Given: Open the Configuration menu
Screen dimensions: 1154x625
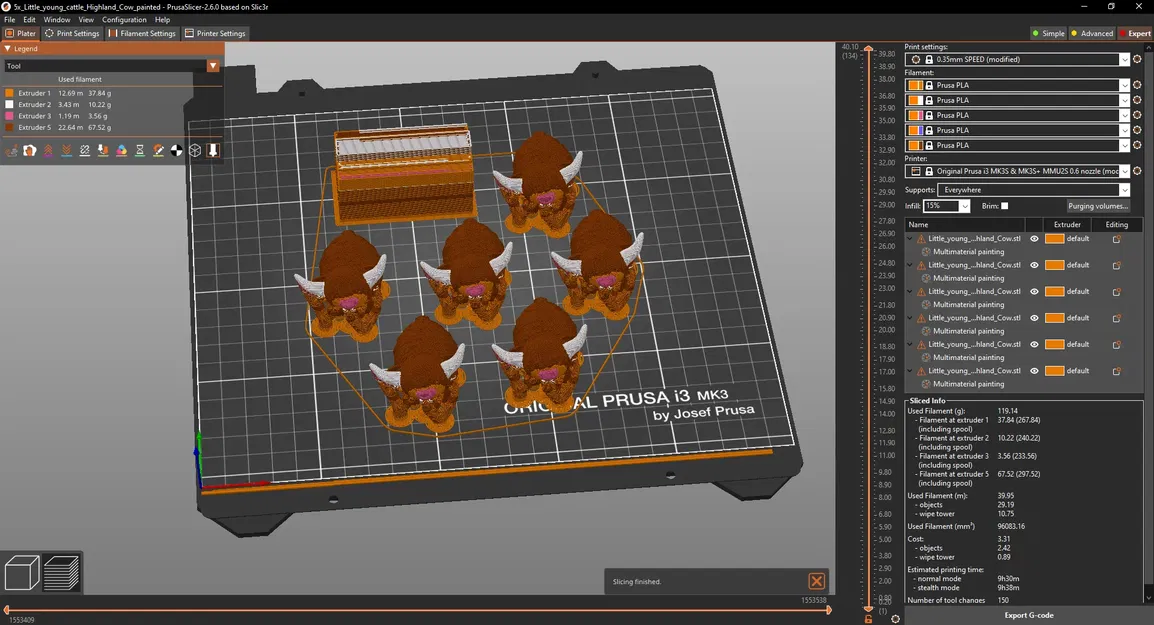Looking at the screenshot, I should [124, 20].
